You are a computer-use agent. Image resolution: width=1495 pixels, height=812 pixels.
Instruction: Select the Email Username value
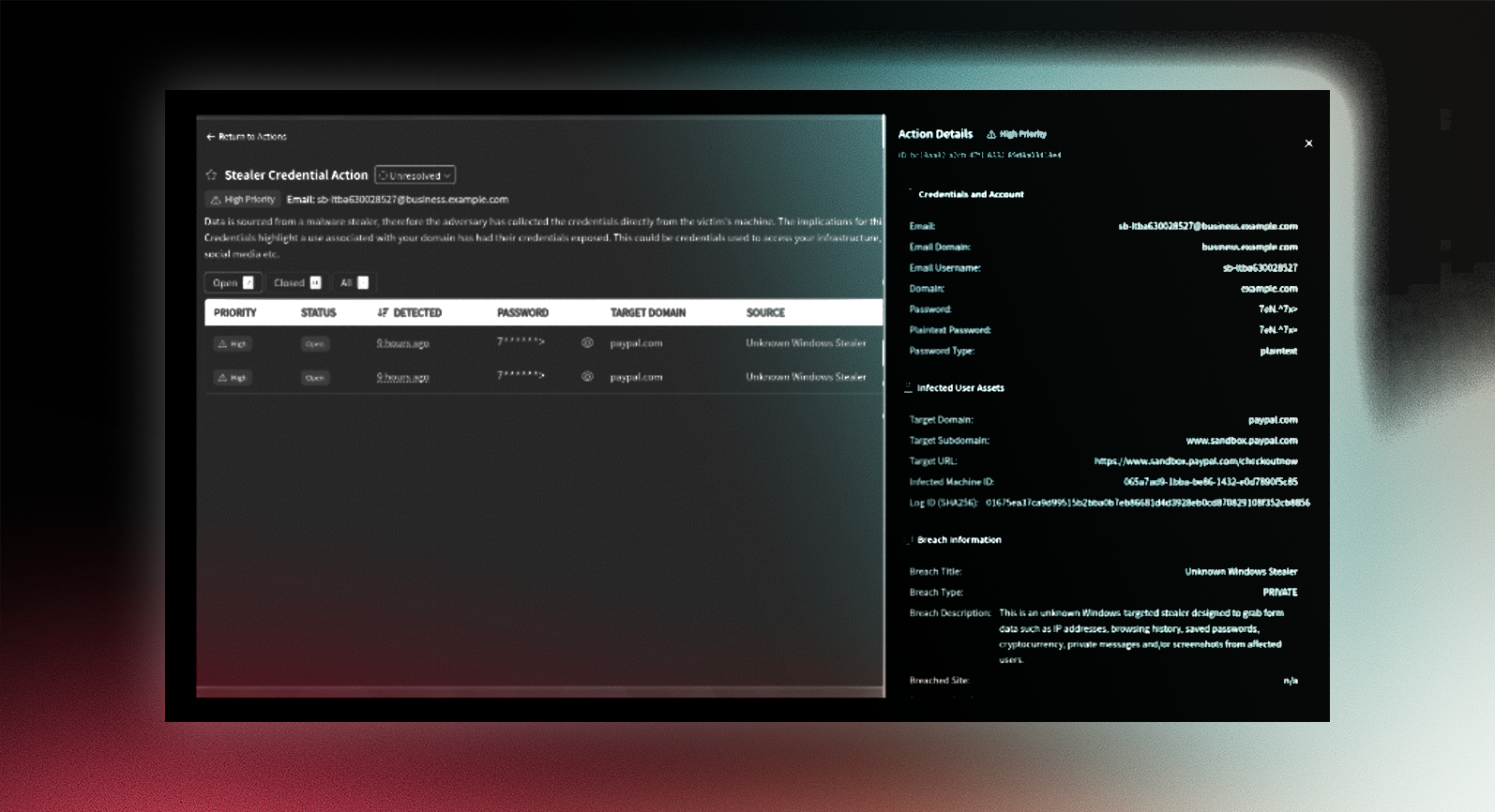coord(1261,267)
